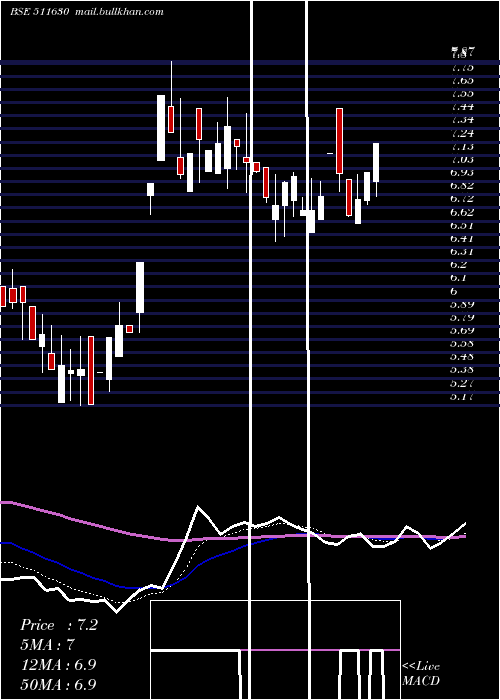The height and width of the screenshot is (700, 500).
Task: Click the 6.31 price axis label
Action: 462,252
